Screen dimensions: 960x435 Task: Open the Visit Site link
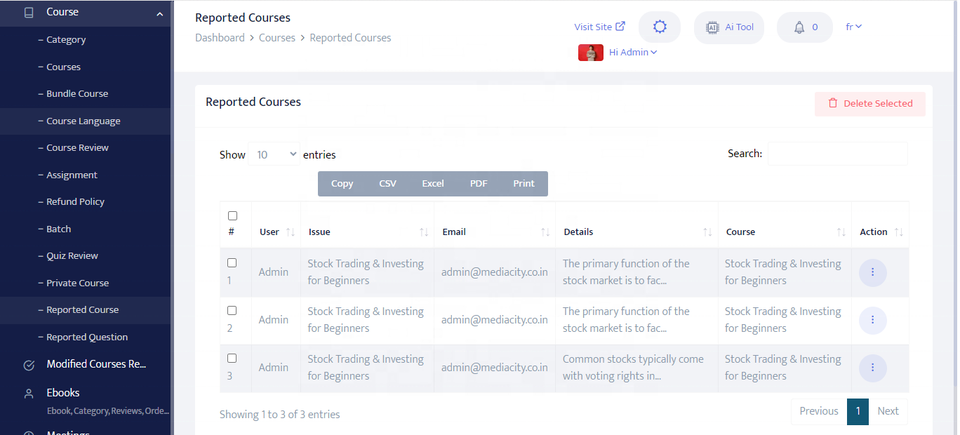pos(599,27)
